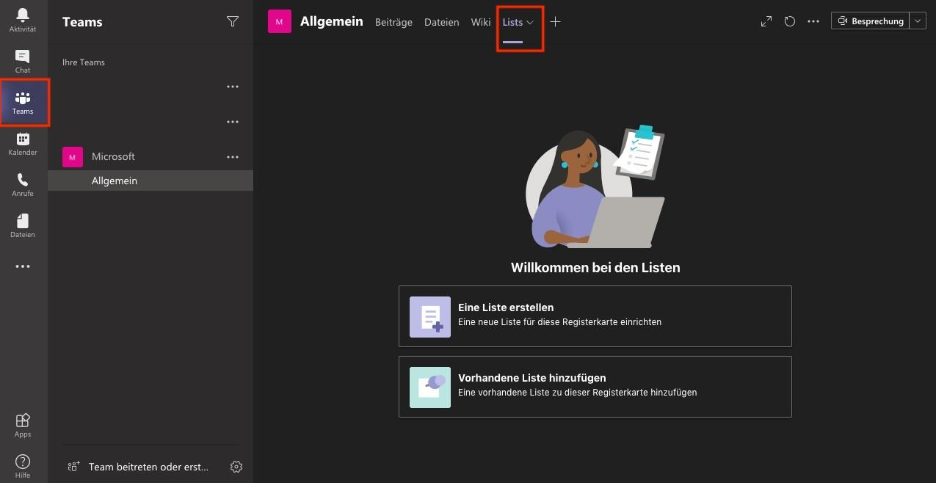The height and width of the screenshot is (483, 936).
Task: Click Team beitreten oder erstellen
Action: pyautogui.click(x=149, y=467)
